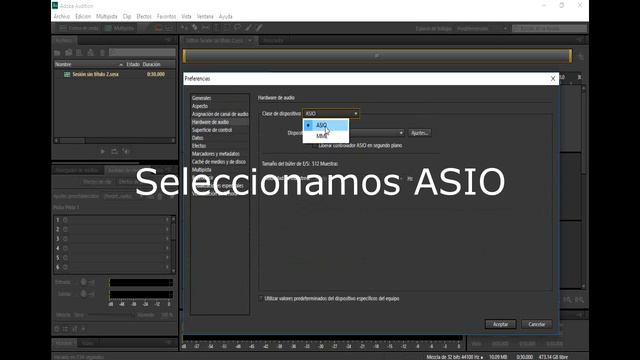Click the Multipista view button in toolbar
The height and width of the screenshot is (360, 640).
tap(119, 28)
